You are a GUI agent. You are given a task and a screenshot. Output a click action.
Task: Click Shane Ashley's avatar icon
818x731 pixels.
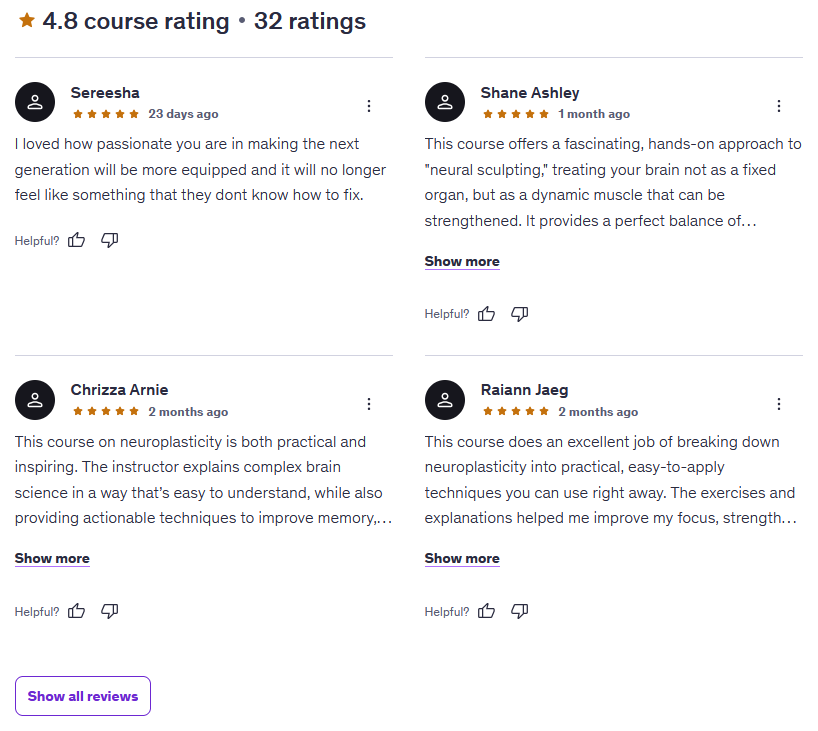point(445,102)
